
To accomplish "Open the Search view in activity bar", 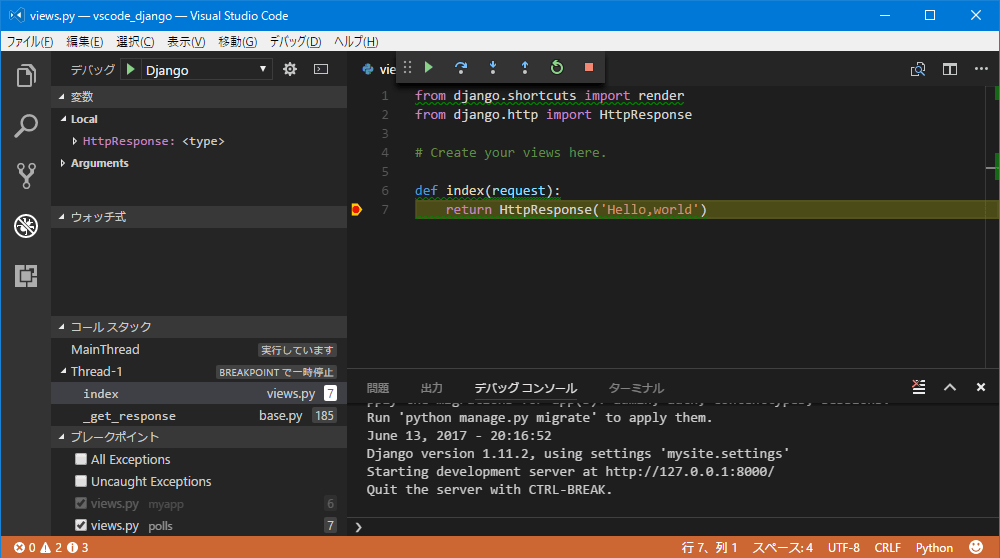I will point(26,126).
